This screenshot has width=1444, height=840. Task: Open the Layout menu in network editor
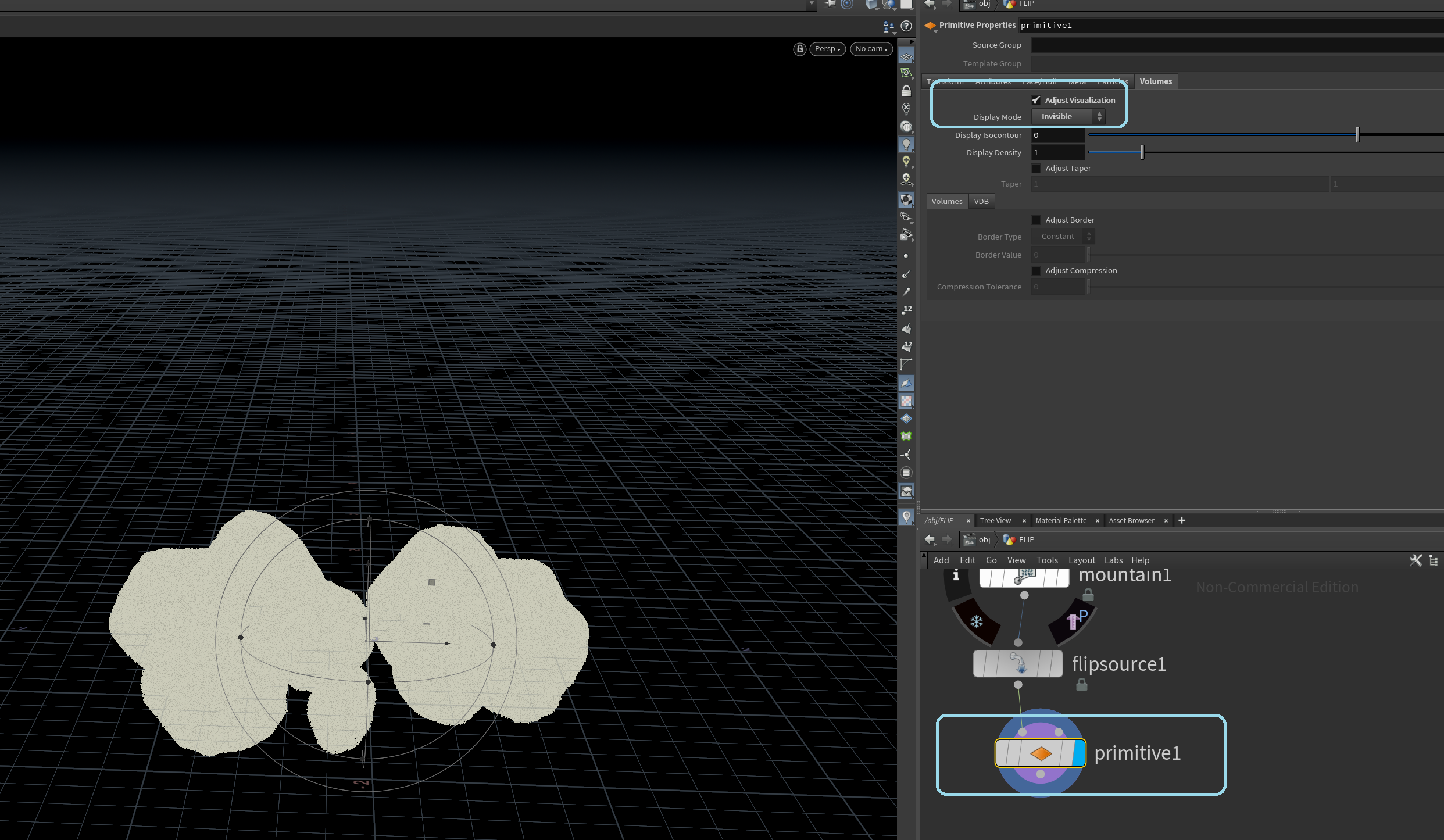1081,560
